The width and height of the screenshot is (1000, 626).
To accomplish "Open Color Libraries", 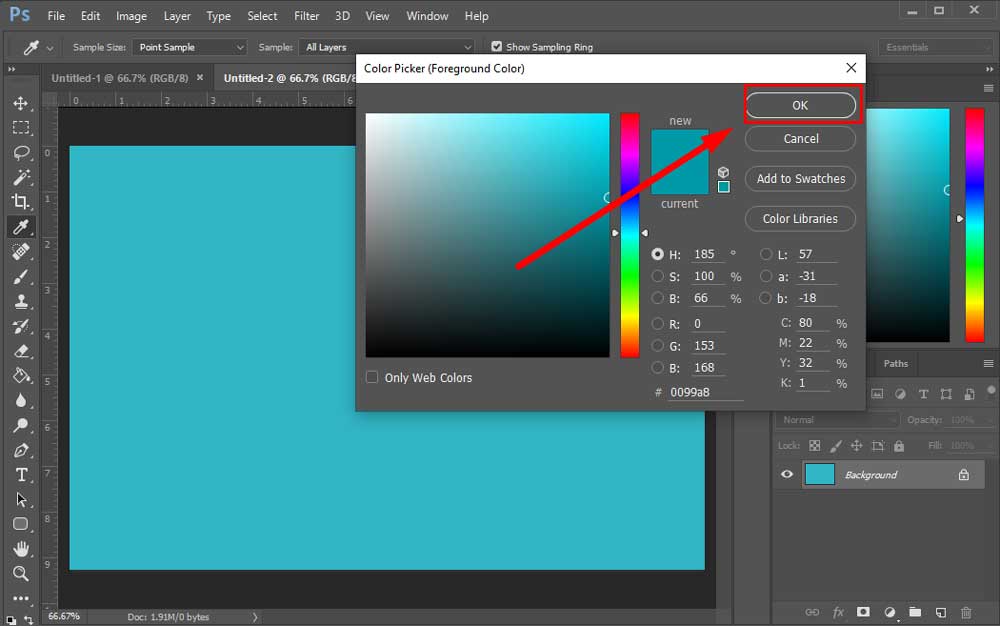I will tap(800, 219).
